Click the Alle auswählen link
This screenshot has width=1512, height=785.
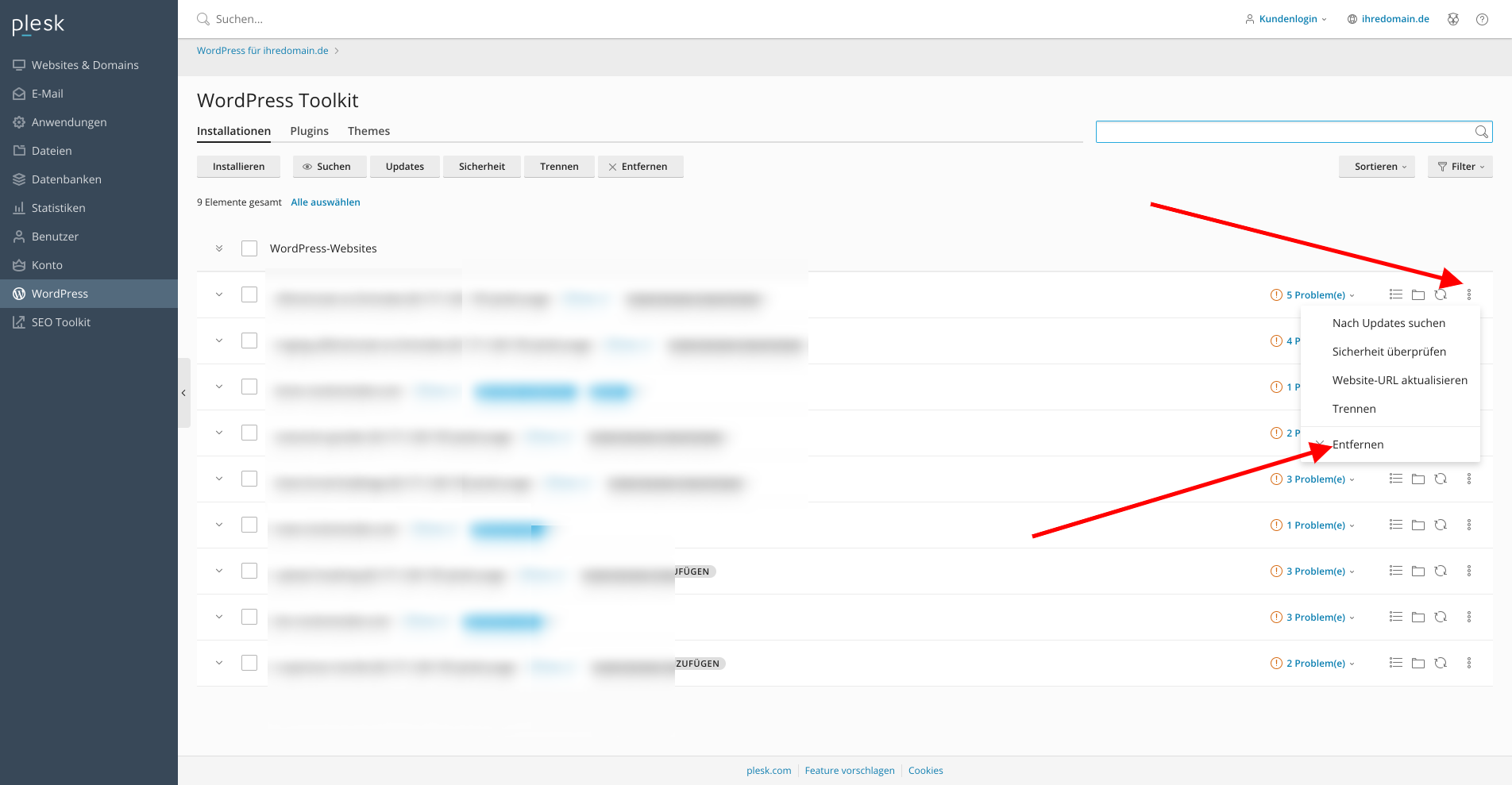[x=326, y=202]
